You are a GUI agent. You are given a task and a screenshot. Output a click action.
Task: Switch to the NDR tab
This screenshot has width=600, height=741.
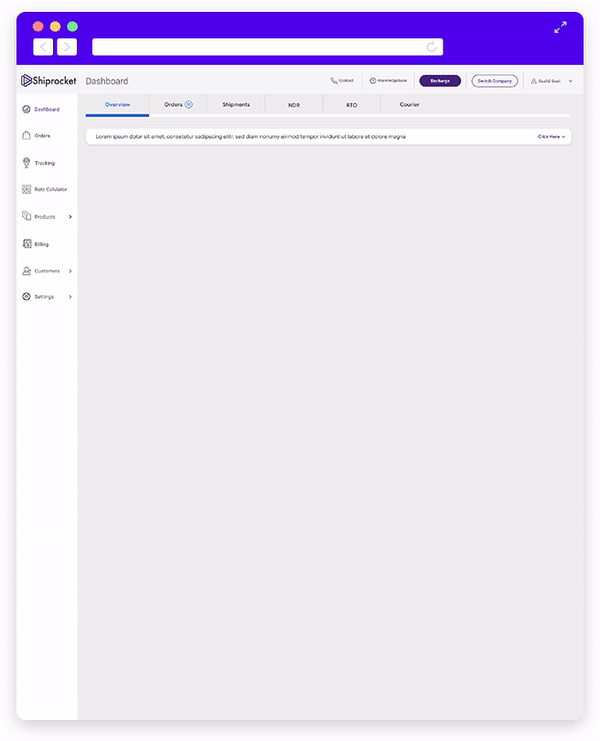(x=294, y=105)
